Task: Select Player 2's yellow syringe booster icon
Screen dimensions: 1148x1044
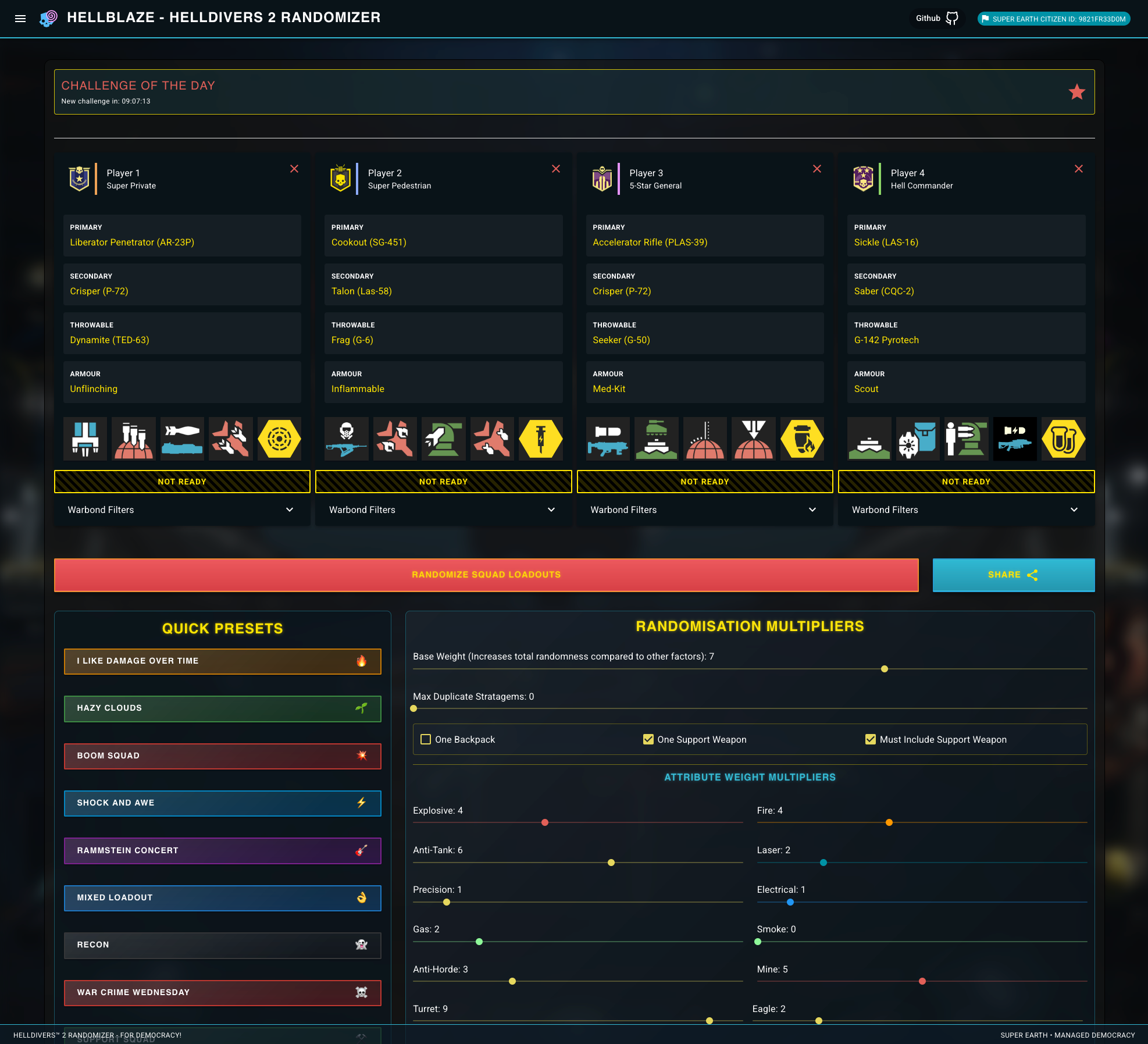Action: [541, 439]
